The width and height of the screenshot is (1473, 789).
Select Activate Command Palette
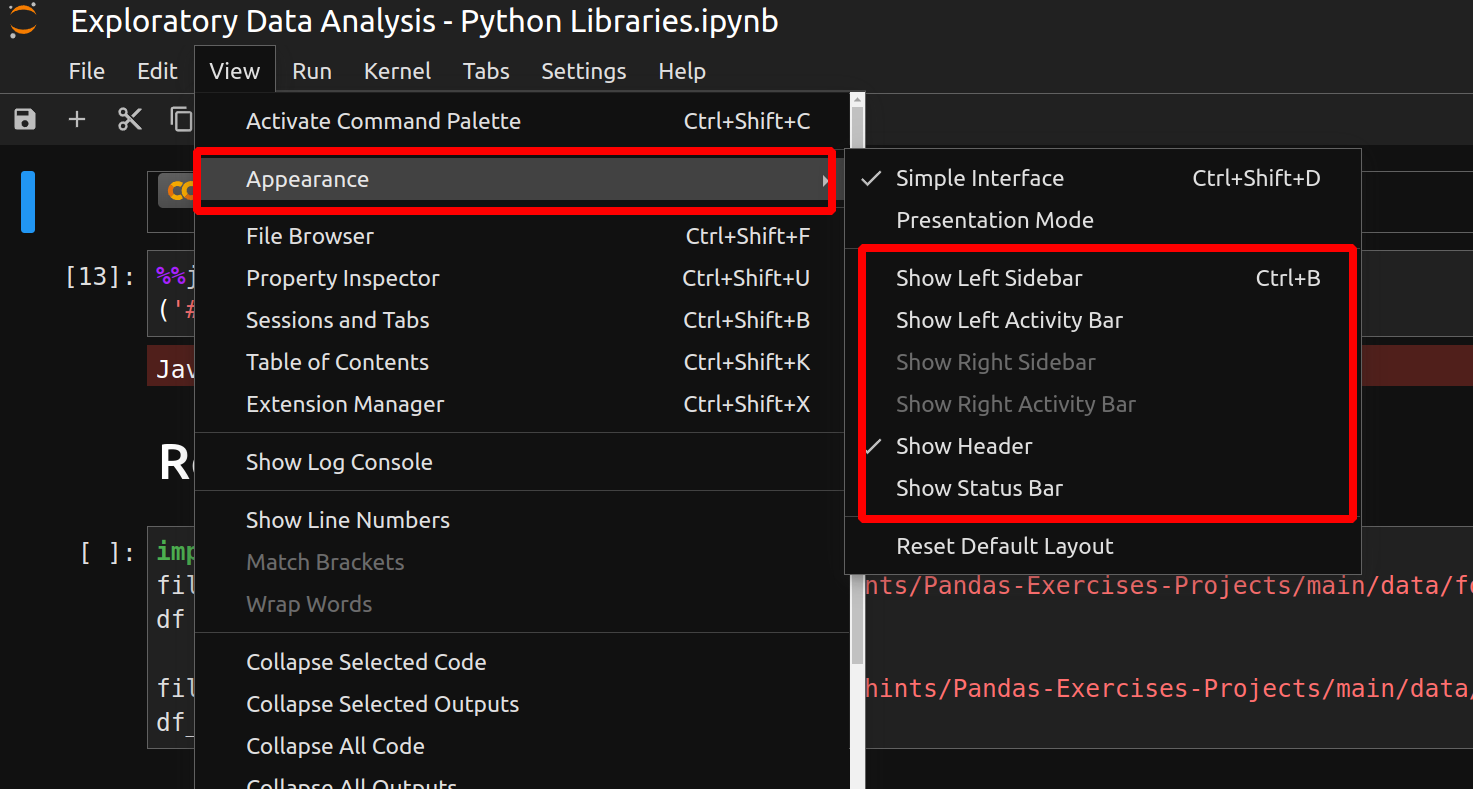383,120
